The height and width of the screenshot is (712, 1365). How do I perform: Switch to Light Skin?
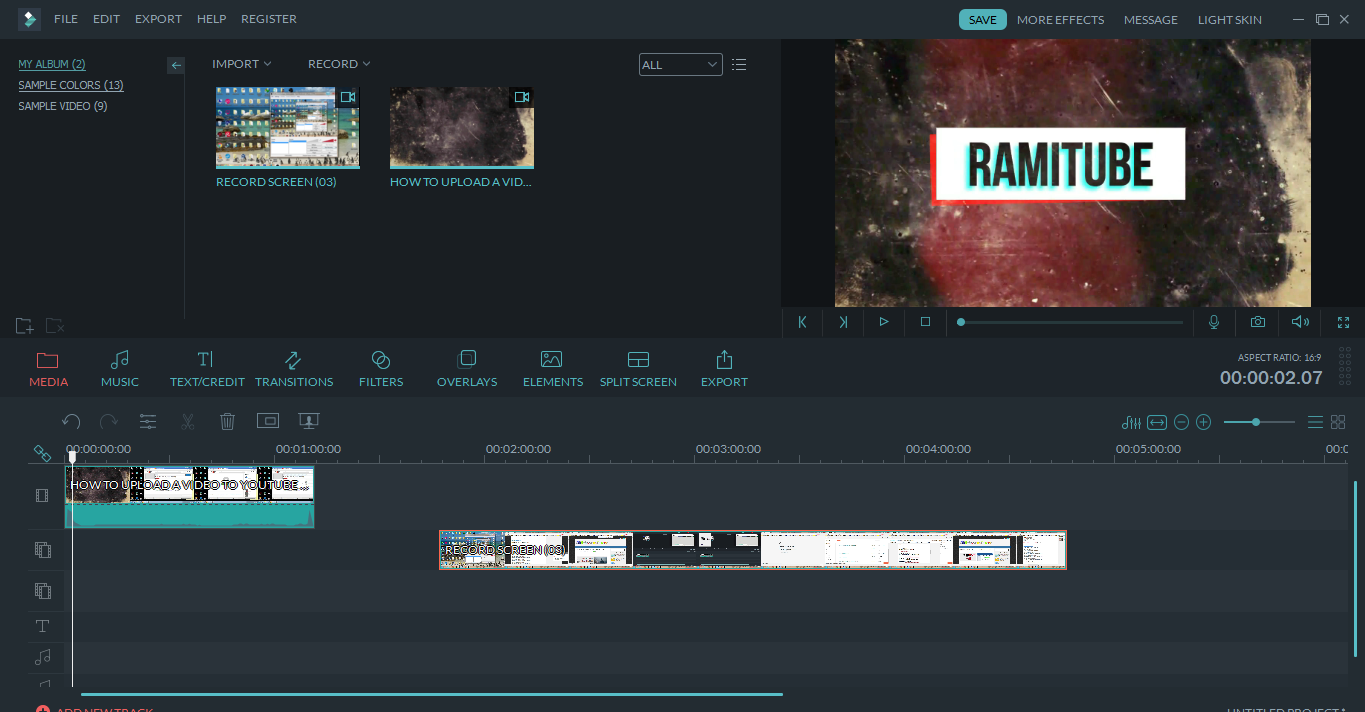coord(1230,19)
